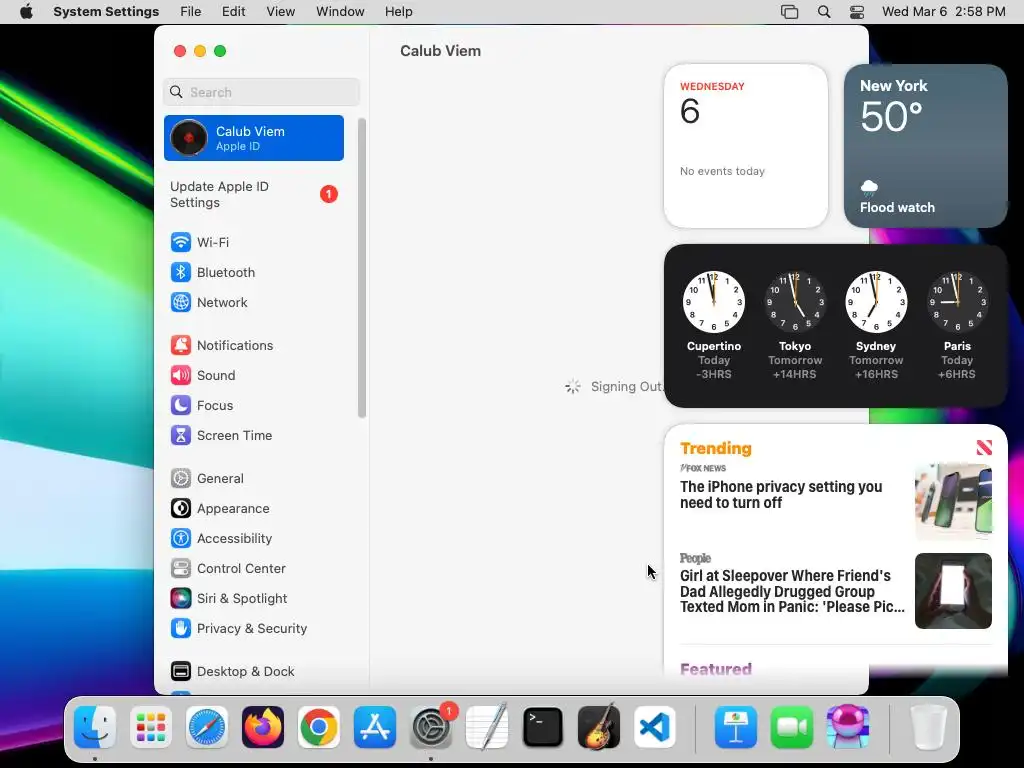Open Trash from the Dock
Image resolution: width=1024 pixels, height=768 pixels.
click(929, 727)
